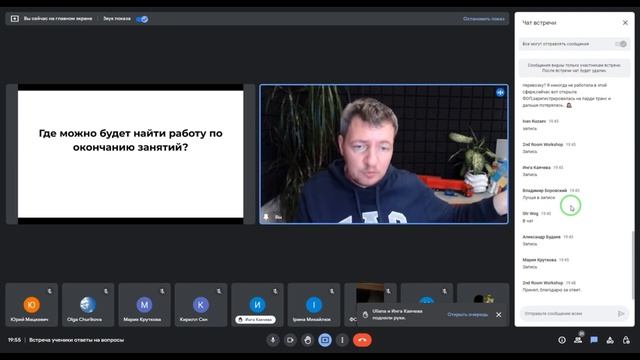Viewport: 640px width, 360px height.
Task: Toggle everyone can send messages switch
Action: tap(621, 44)
